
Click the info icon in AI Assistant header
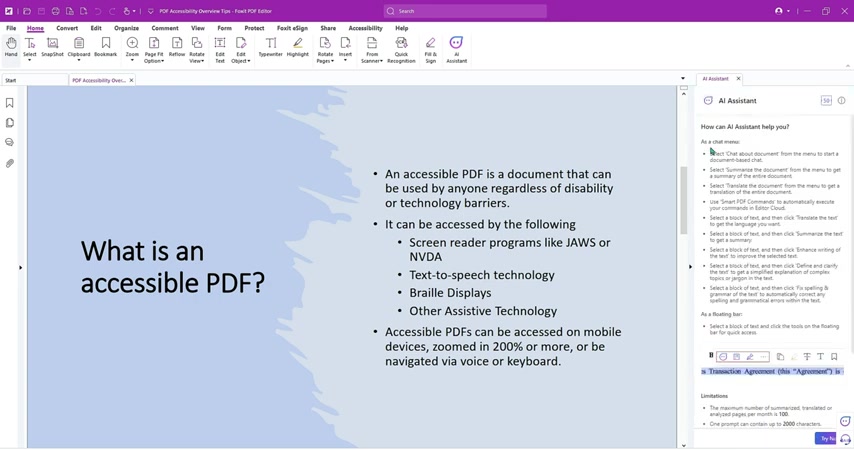(841, 100)
